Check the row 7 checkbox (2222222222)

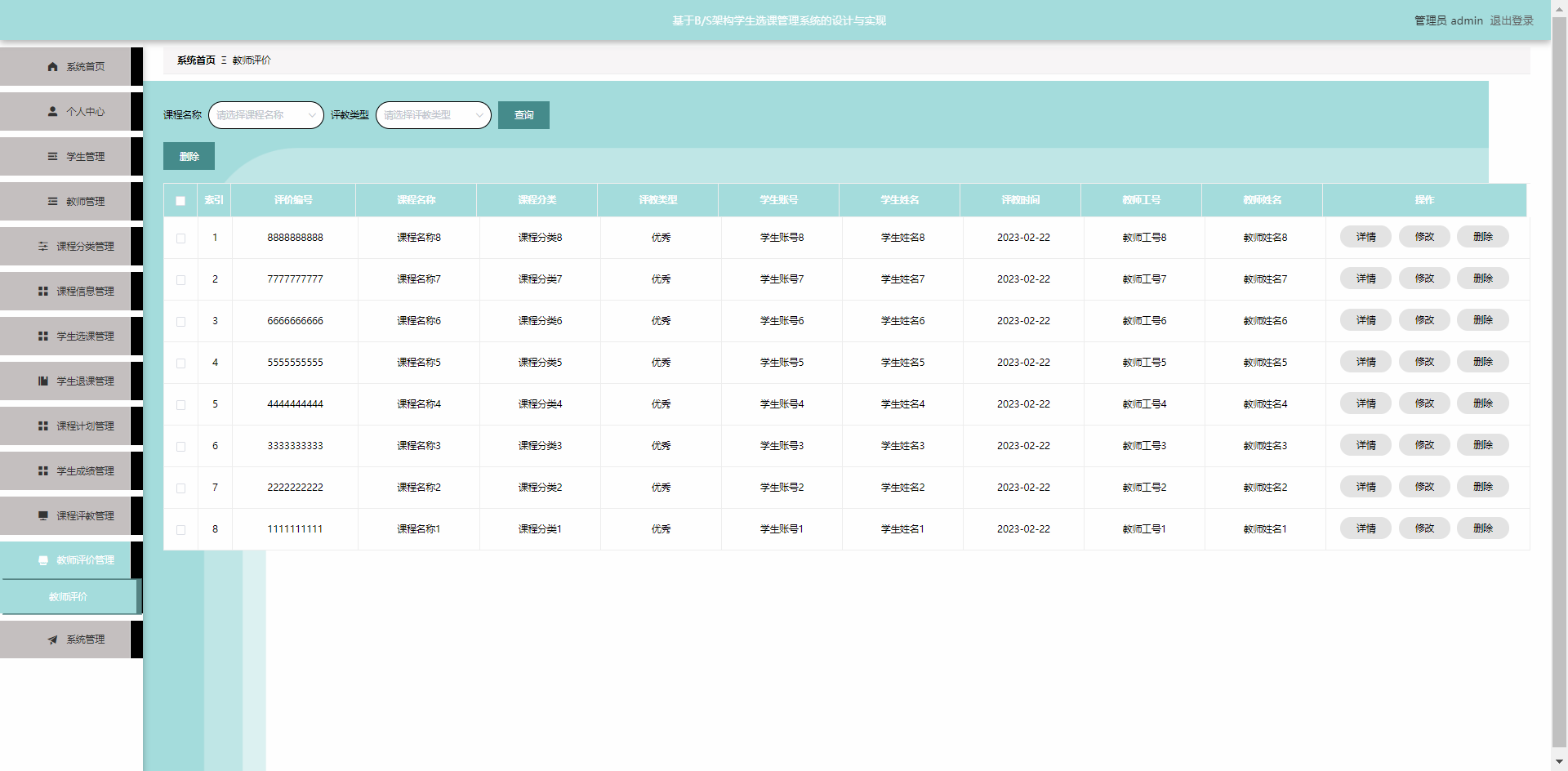(180, 488)
